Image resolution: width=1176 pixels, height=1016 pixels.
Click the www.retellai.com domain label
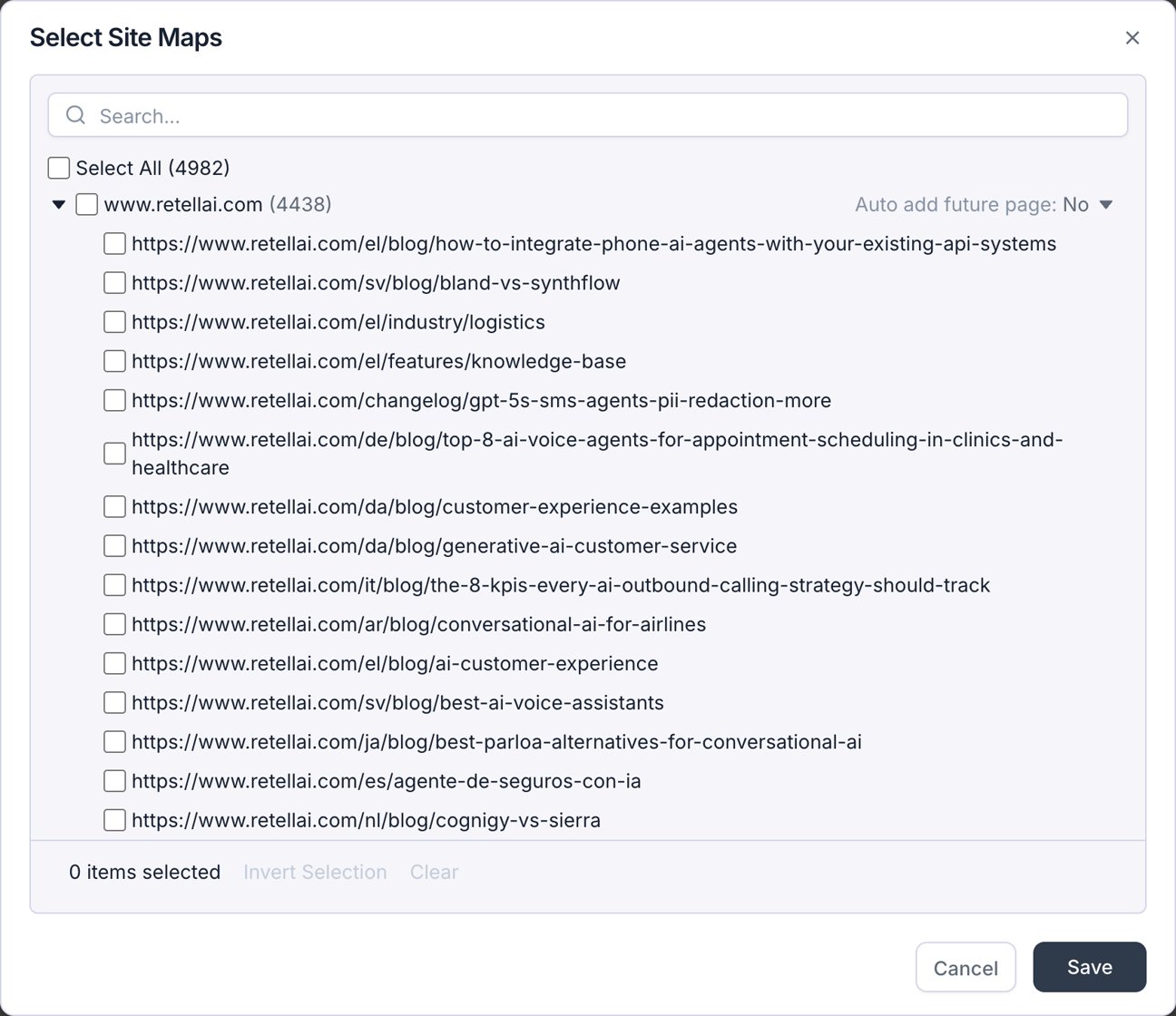[x=183, y=204]
